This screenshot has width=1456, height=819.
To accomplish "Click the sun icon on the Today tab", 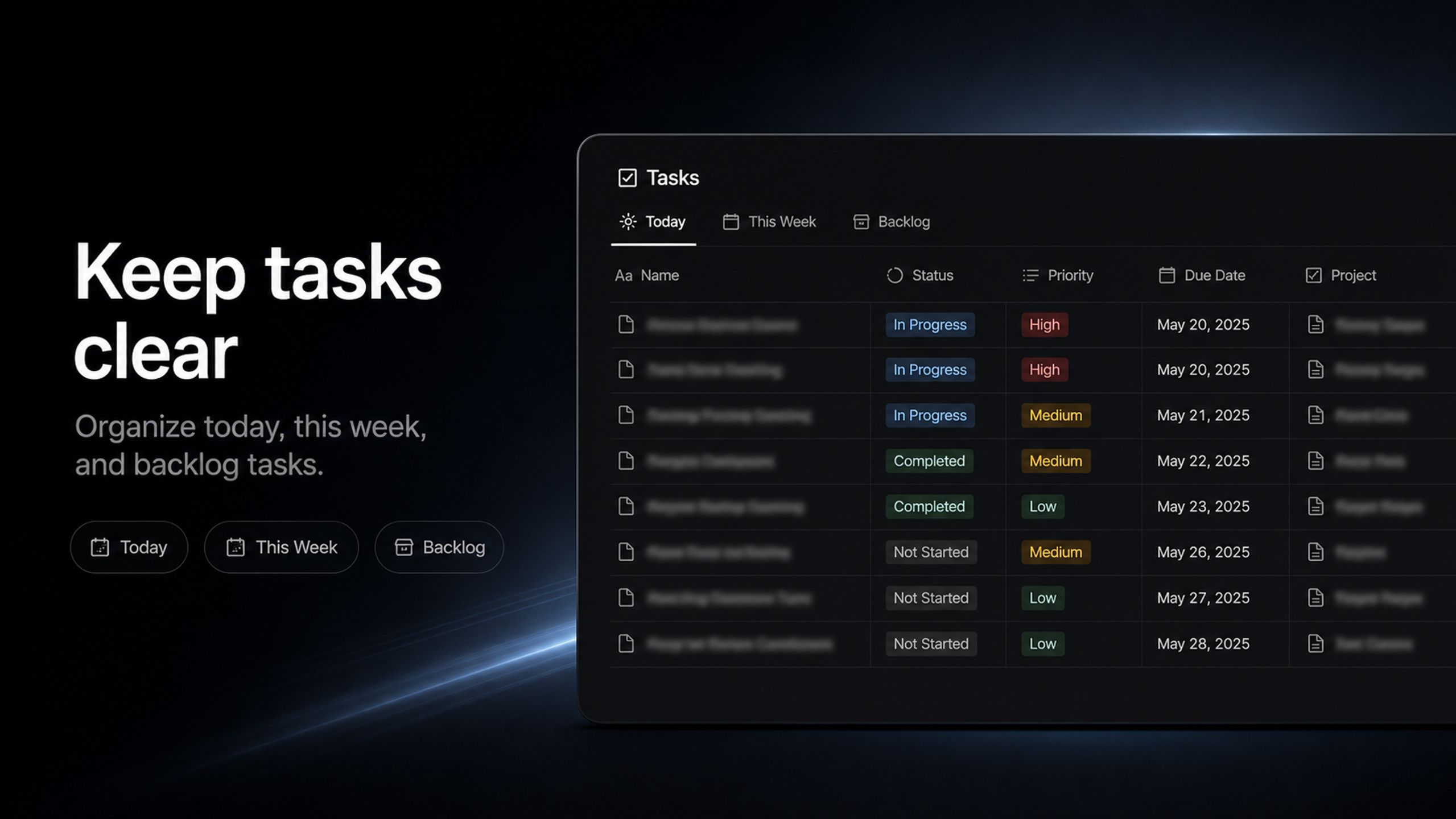I will pyautogui.click(x=628, y=221).
